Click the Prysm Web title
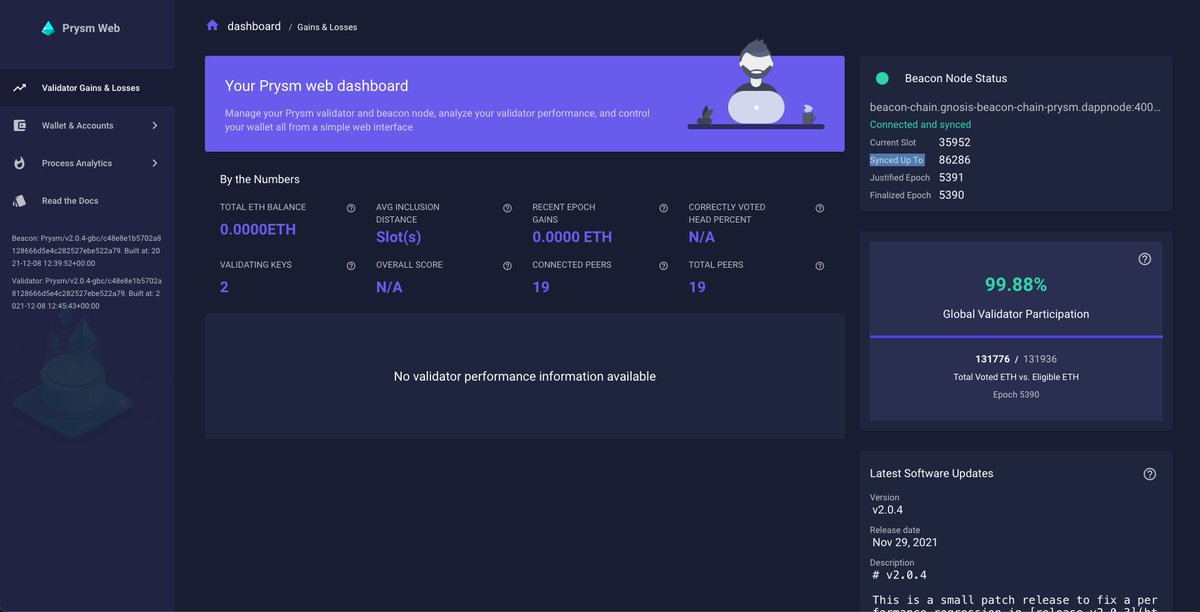The image size is (1200, 612). 91,28
